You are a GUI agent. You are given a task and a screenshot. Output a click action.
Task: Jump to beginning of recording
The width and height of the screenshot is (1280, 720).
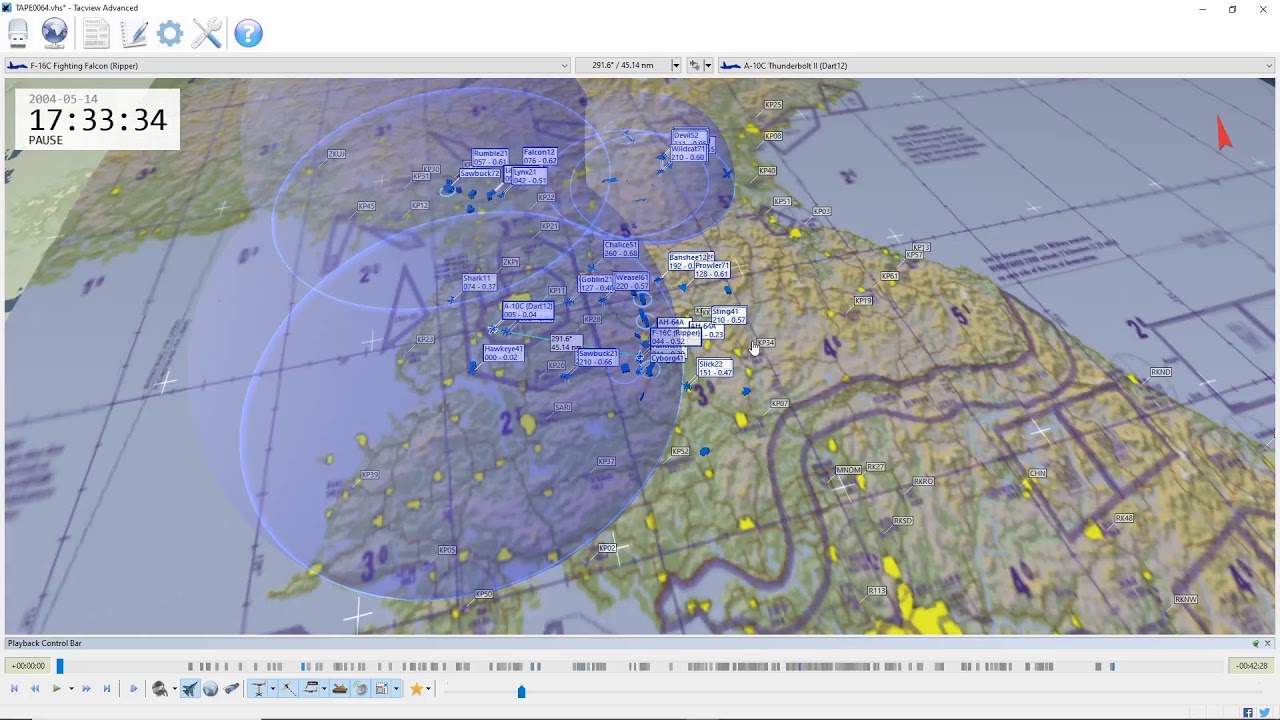click(x=14, y=689)
